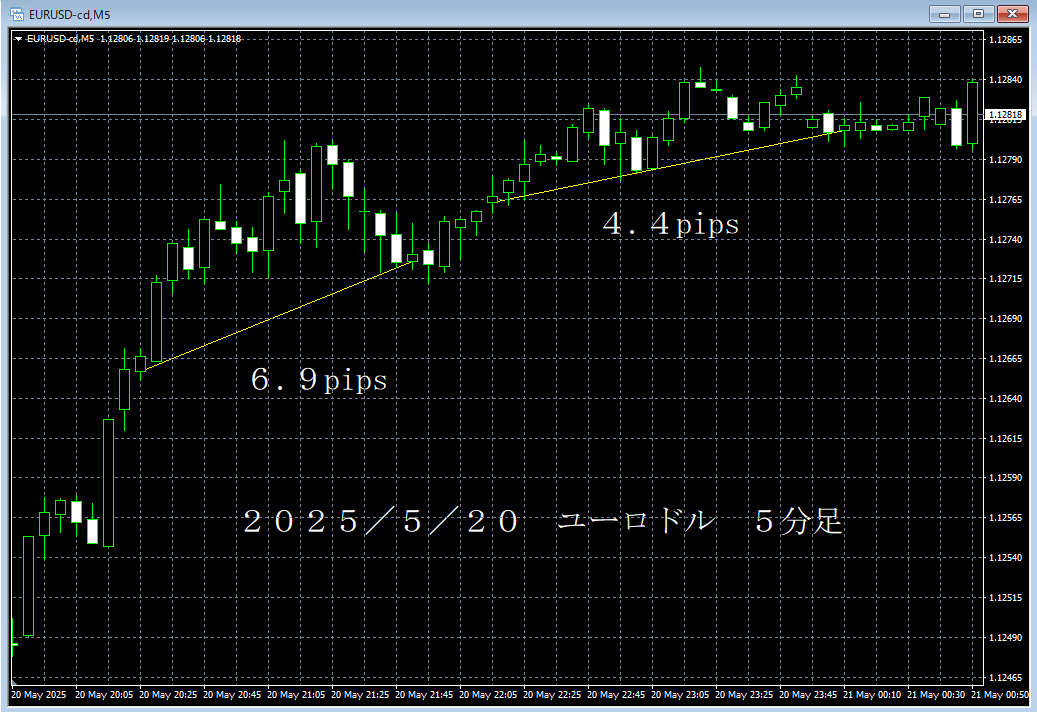
Task: Click the 1.12690 price scale label
Action: point(1005,319)
